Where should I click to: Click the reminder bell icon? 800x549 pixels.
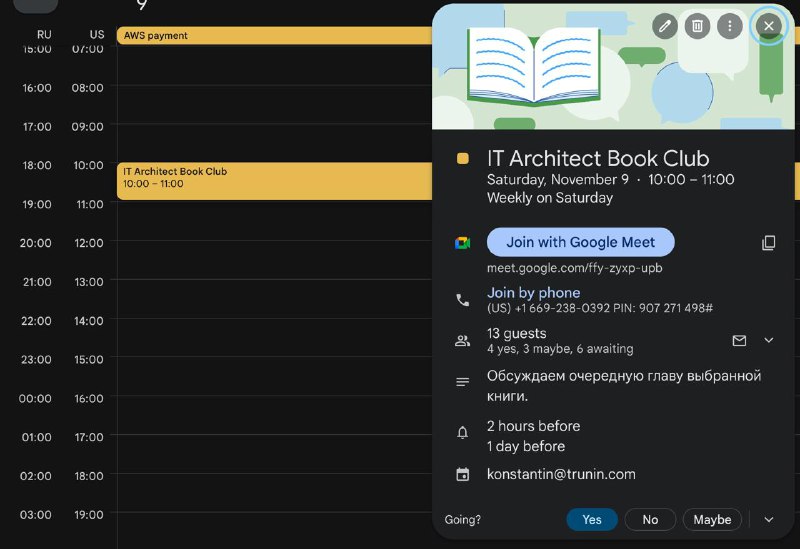click(x=462, y=433)
